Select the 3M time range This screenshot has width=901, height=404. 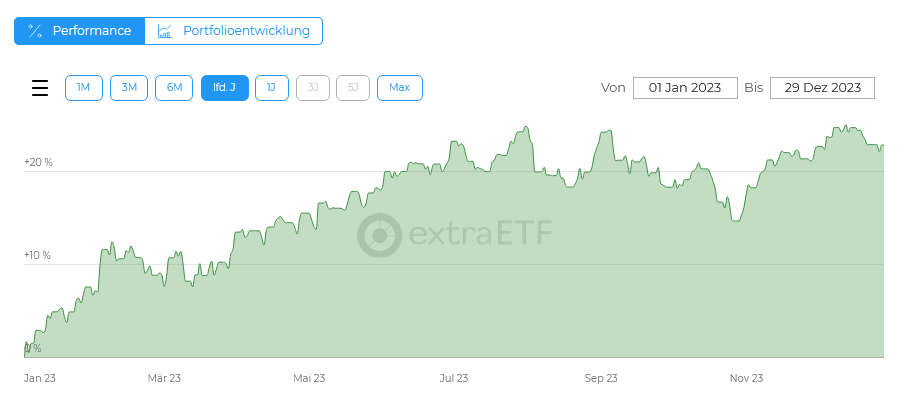point(129,88)
